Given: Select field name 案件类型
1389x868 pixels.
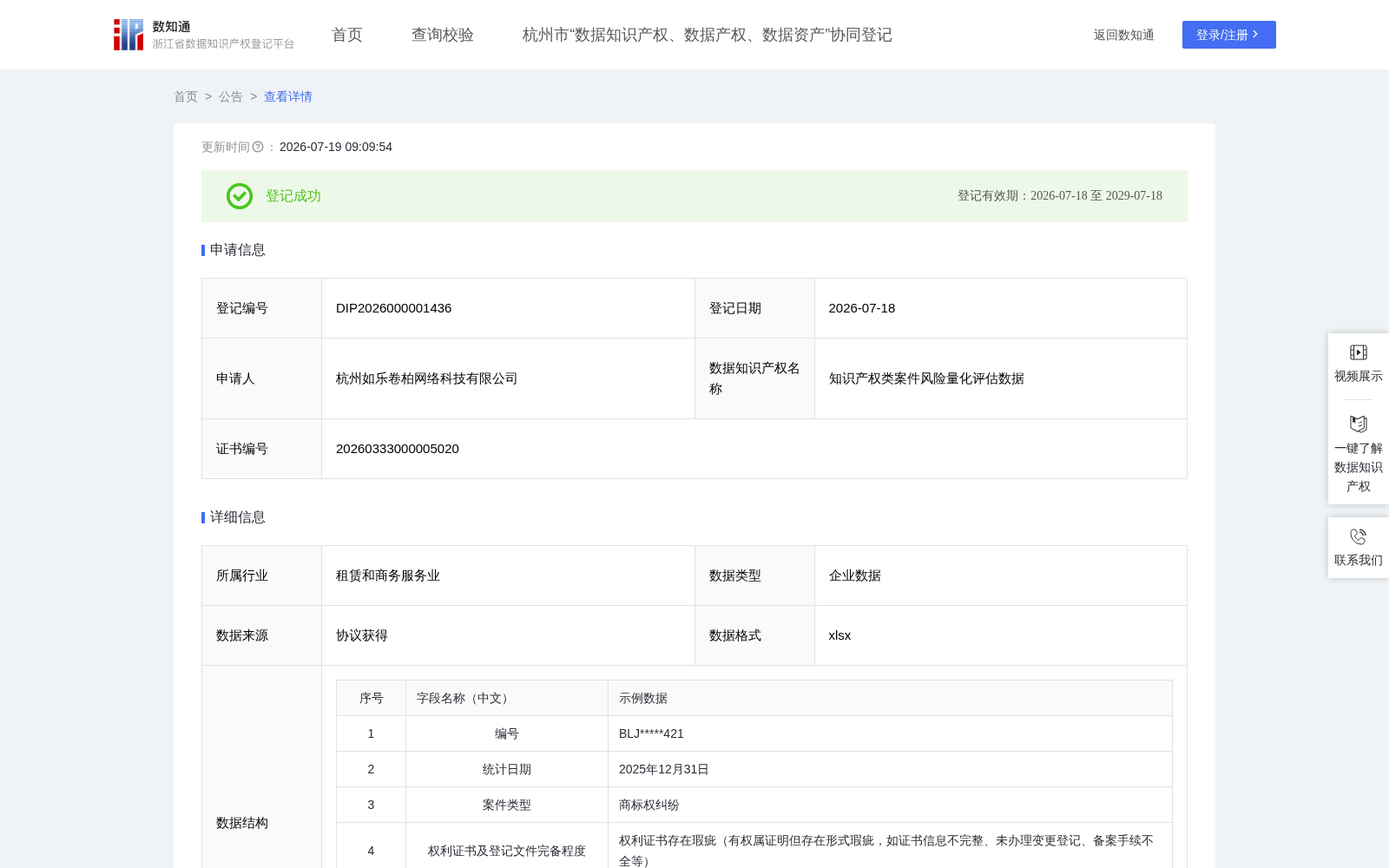Looking at the screenshot, I should (507, 805).
